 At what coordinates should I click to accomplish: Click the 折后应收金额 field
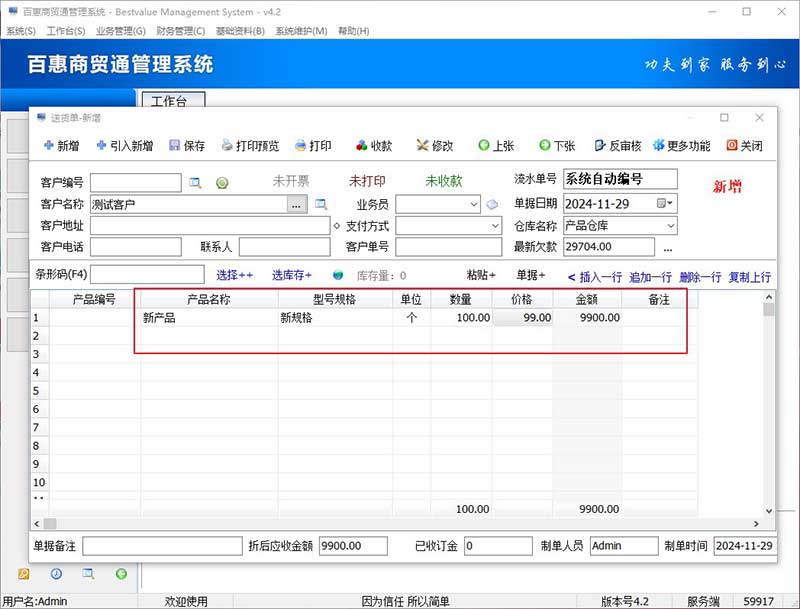click(353, 546)
